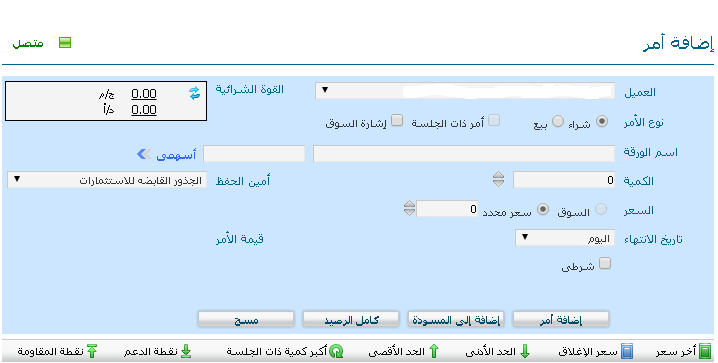Select بيع radio button
The image size is (718, 363).
(x=557, y=122)
